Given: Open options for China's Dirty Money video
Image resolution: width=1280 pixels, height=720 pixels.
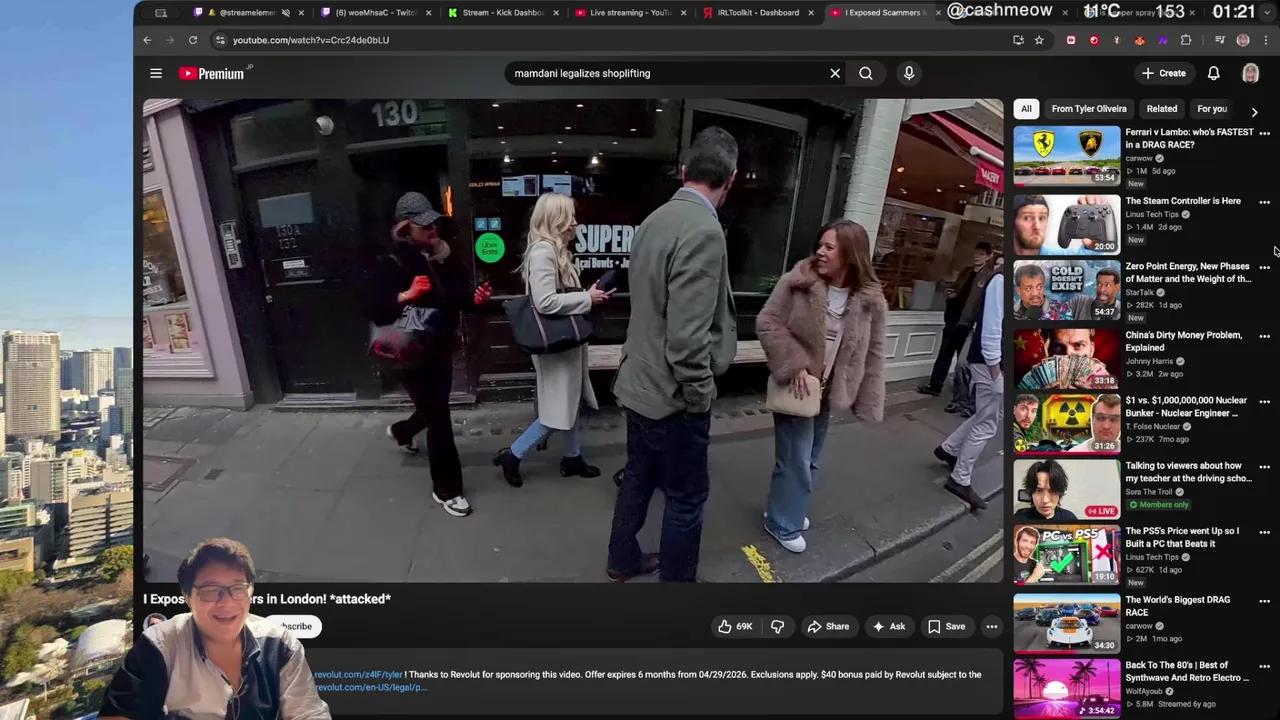Looking at the screenshot, I should [x=1264, y=337].
